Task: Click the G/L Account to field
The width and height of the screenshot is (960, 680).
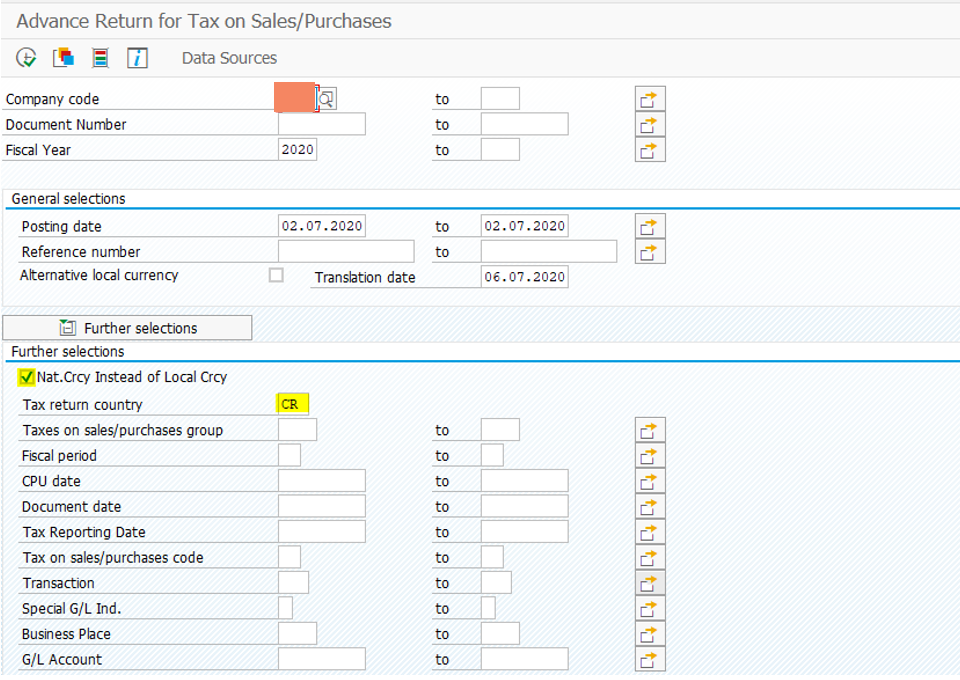Action: (x=525, y=659)
